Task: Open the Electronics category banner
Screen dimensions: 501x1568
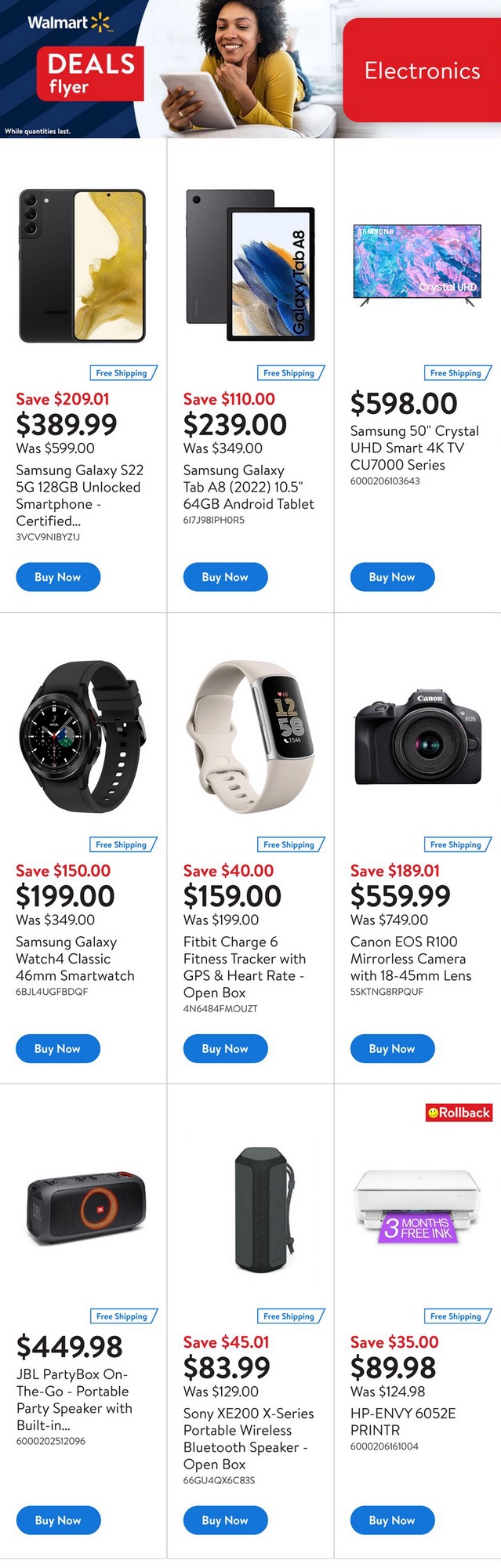Action: [x=422, y=71]
